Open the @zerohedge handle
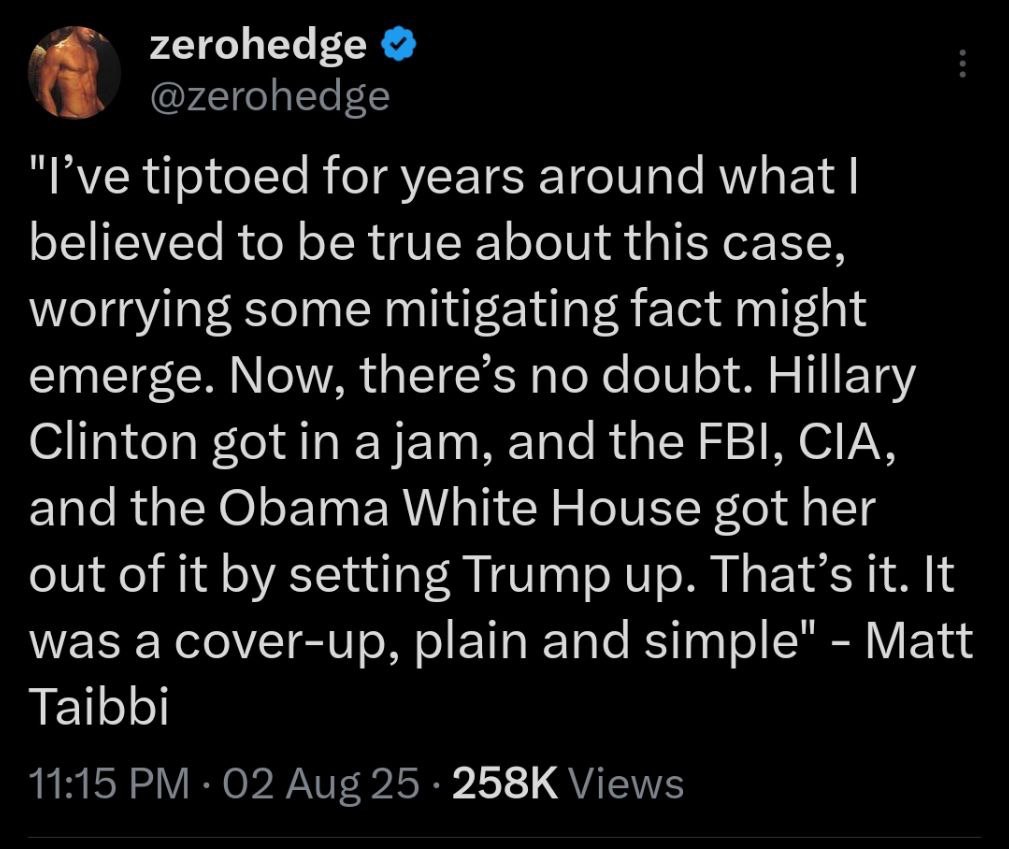Screen dimensions: 1009x849 [x=270, y=95]
